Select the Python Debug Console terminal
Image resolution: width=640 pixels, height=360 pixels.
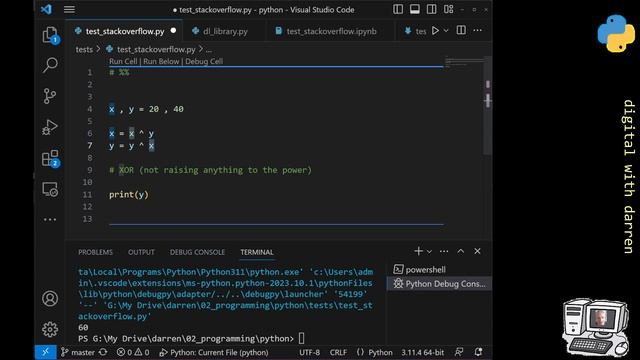point(439,284)
